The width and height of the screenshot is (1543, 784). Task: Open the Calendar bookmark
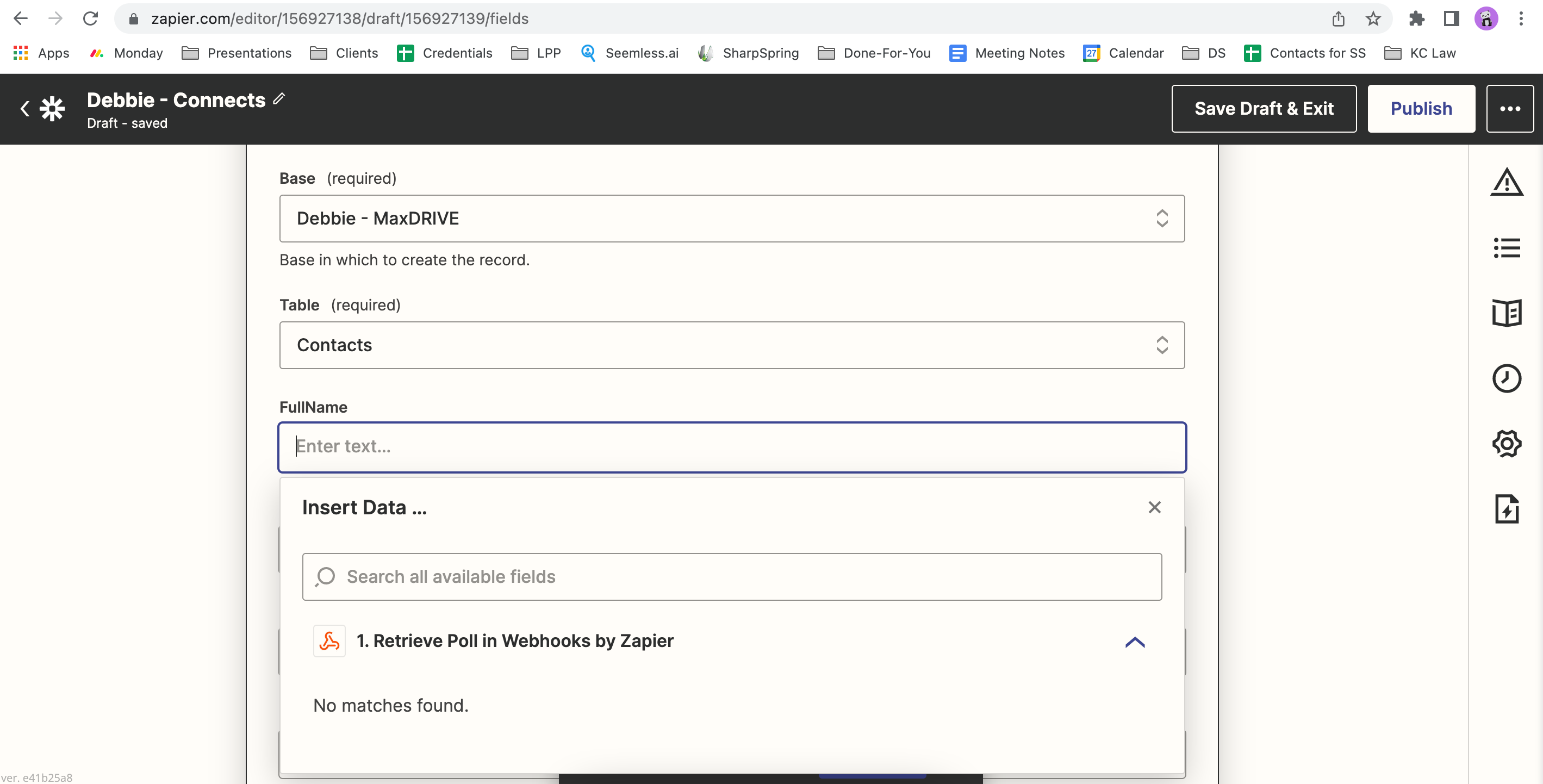click(x=1123, y=53)
